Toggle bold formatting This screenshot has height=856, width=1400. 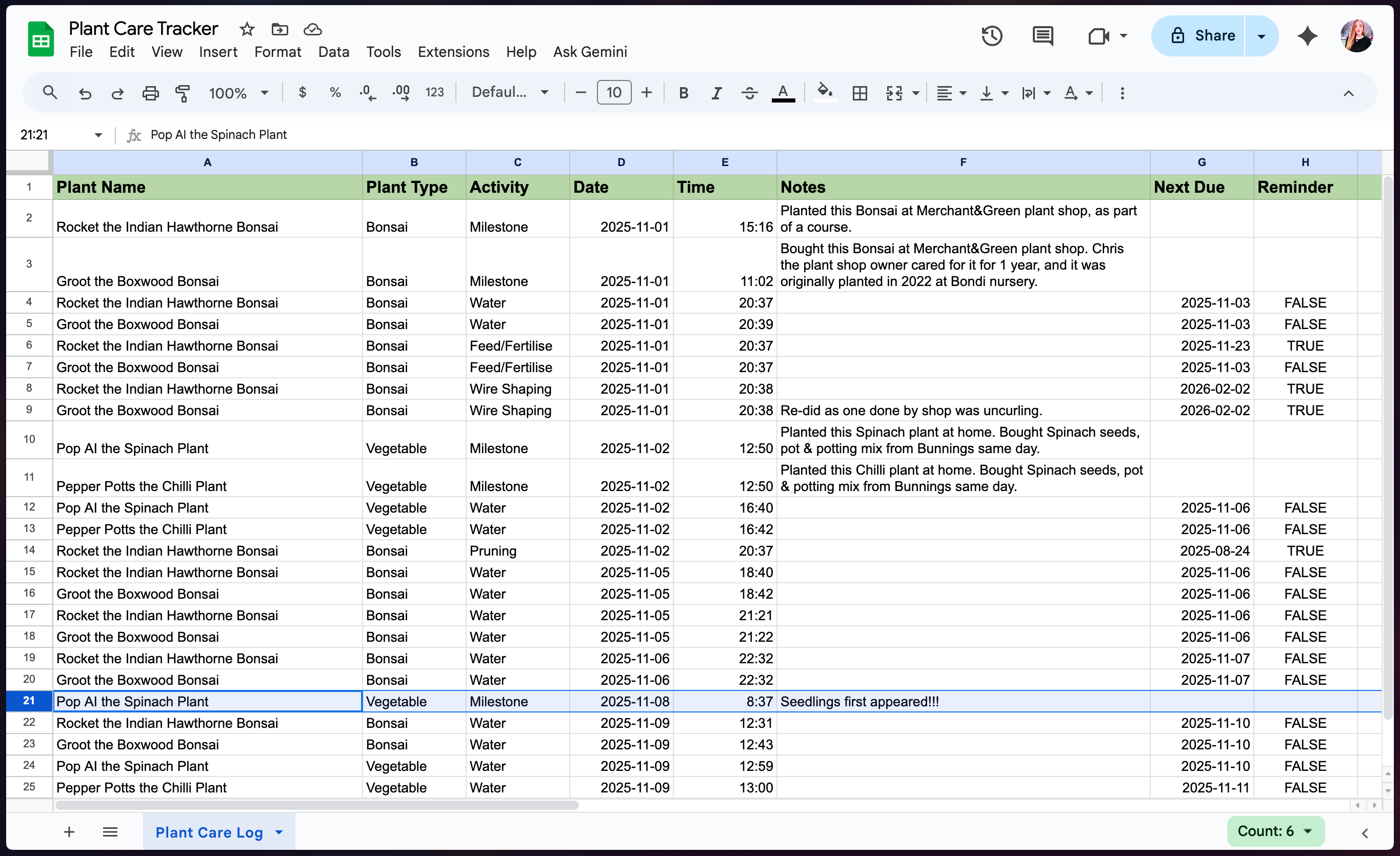click(x=684, y=93)
